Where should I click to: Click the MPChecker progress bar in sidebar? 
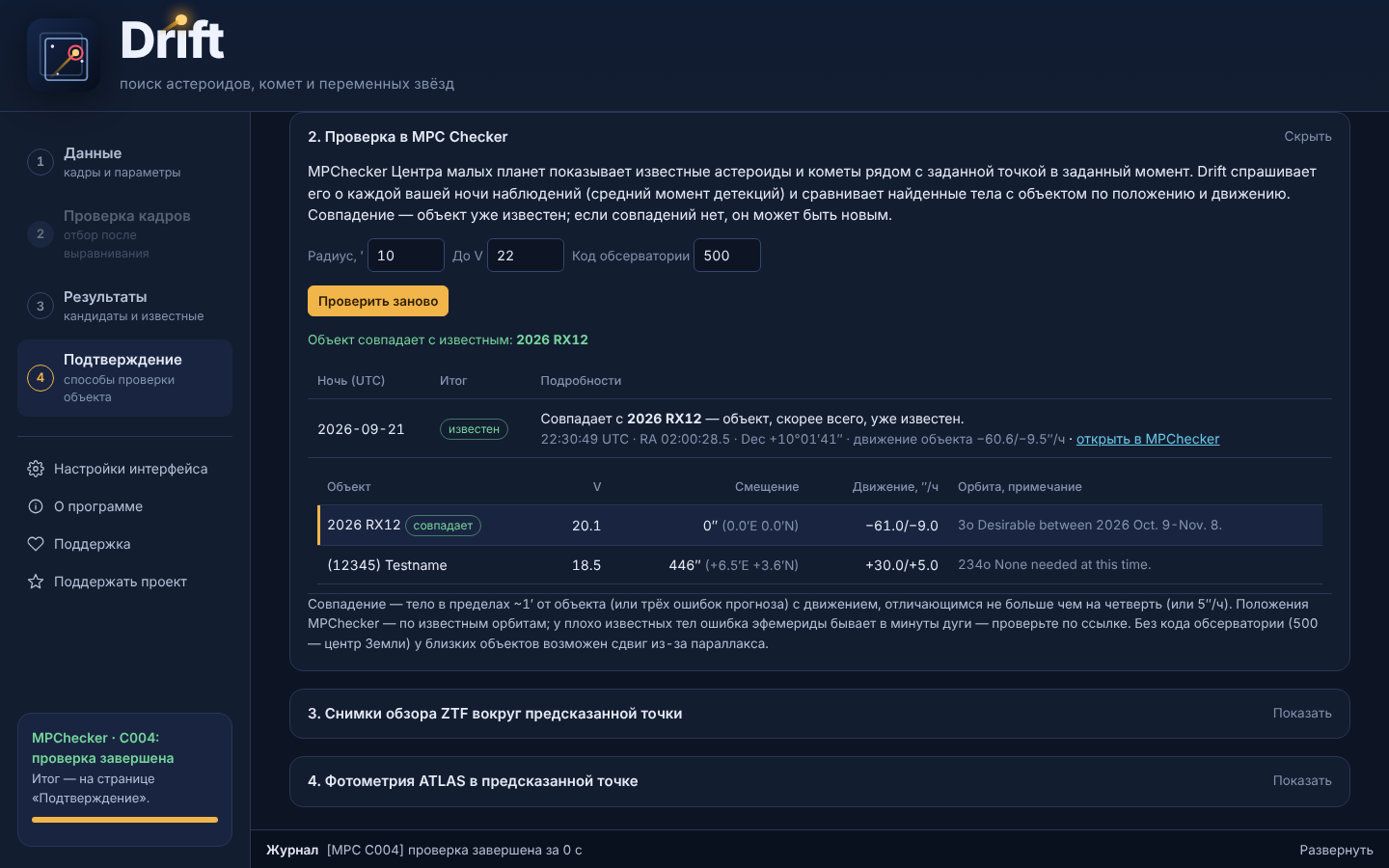click(x=124, y=820)
